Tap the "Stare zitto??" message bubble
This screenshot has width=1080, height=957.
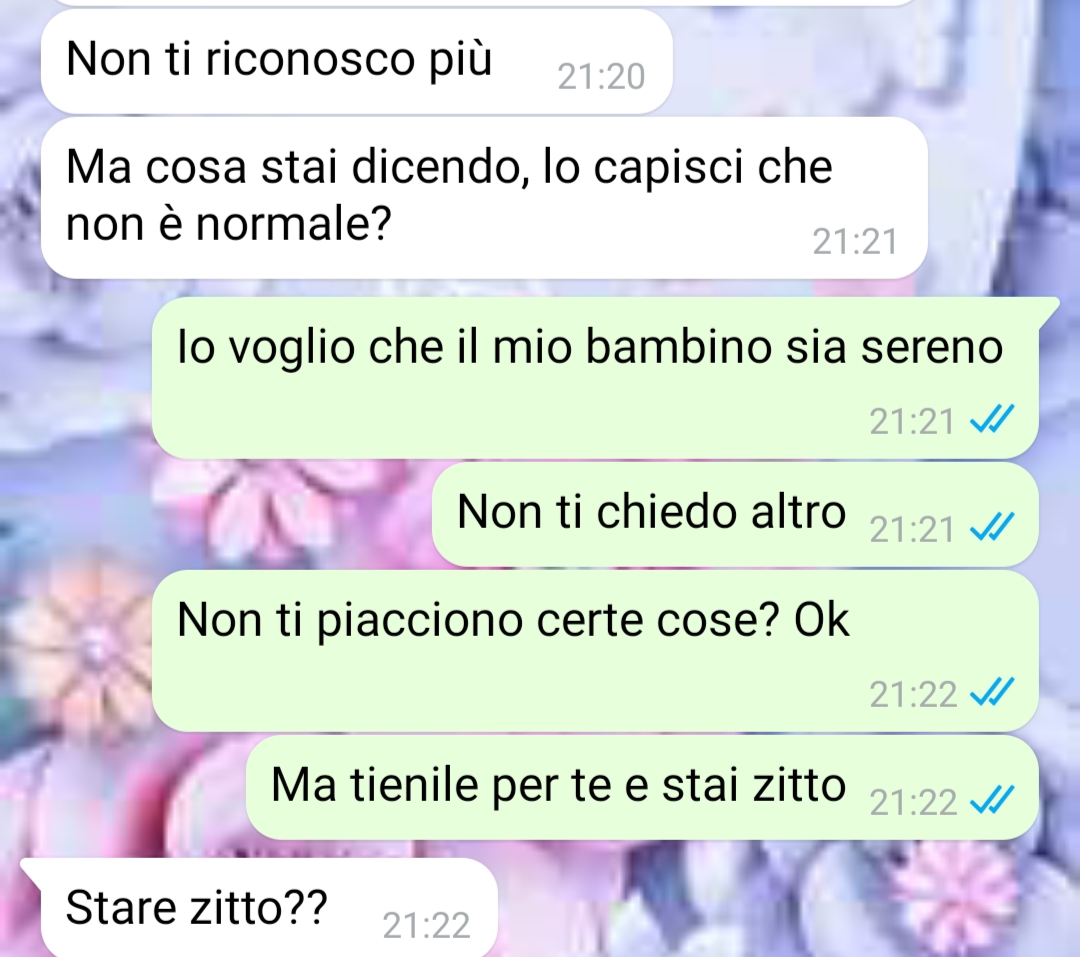pos(259,907)
